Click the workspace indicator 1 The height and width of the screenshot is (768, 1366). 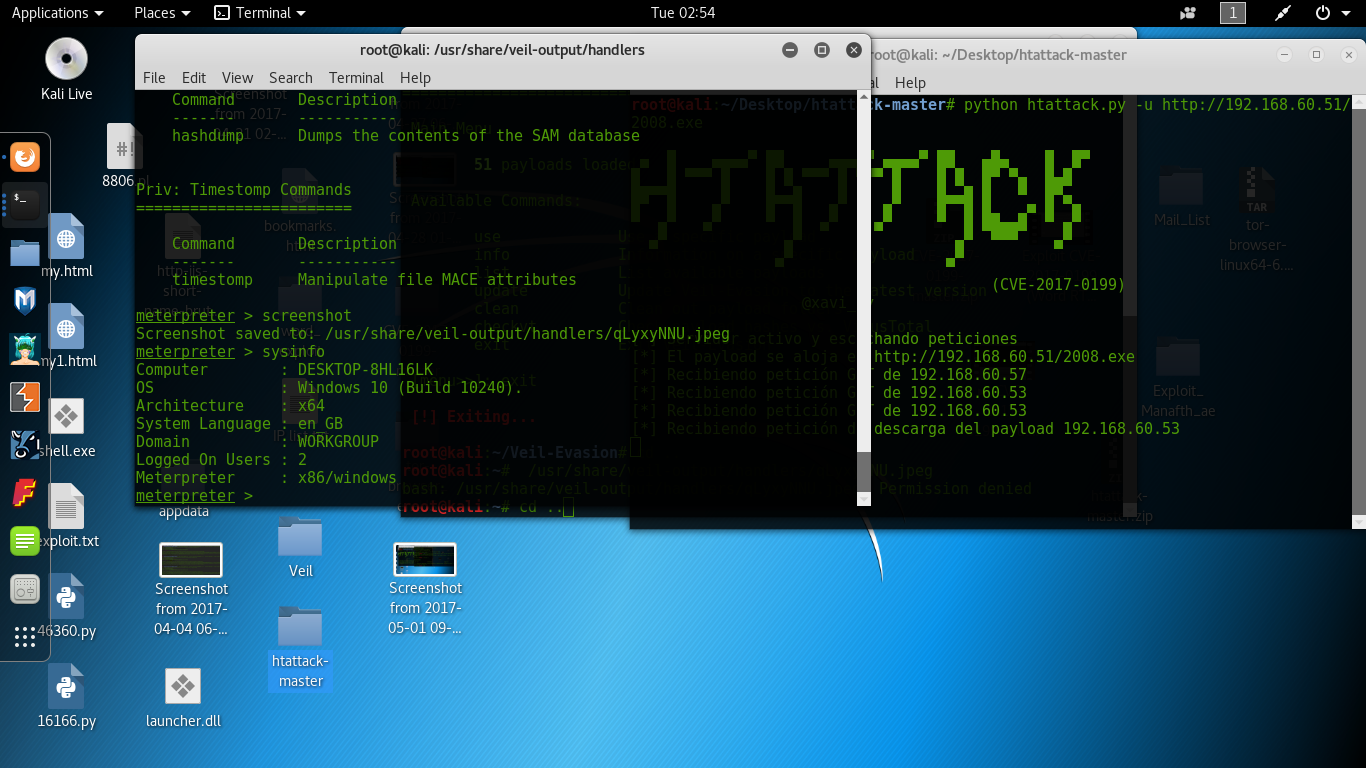click(x=1233, y=13)
